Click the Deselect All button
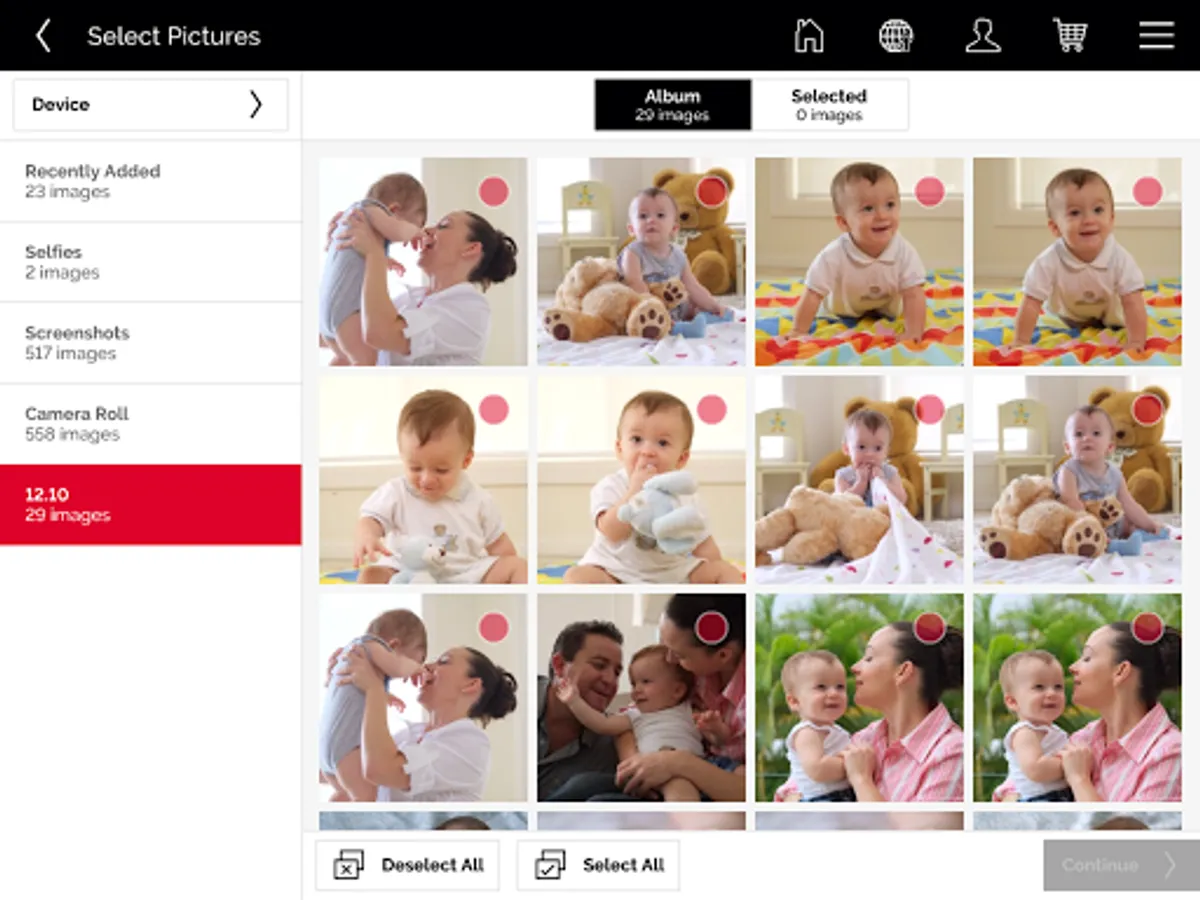This screenshot has width=1200, height=900. point(407,865)
